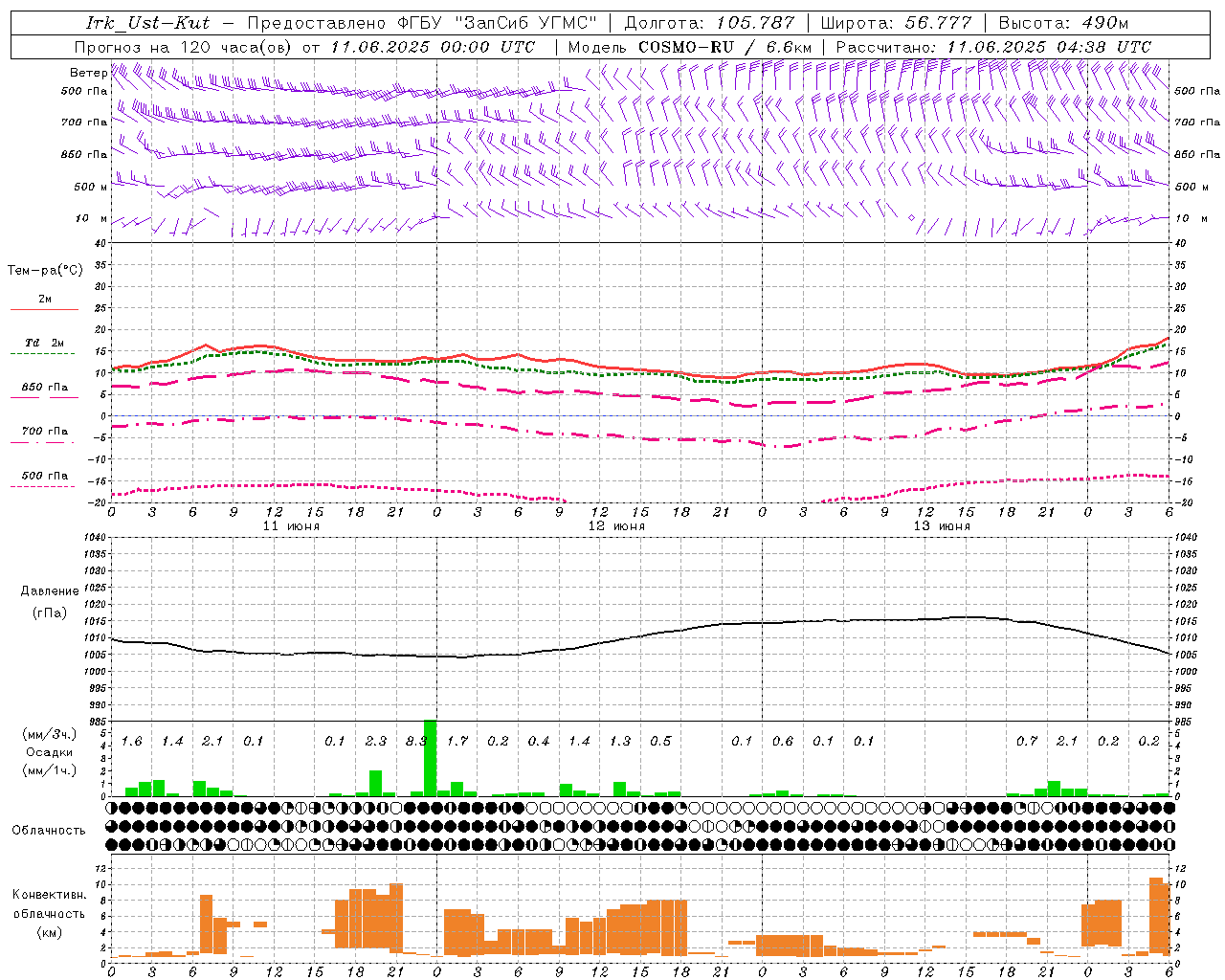
Task: Click 'Прогноз на 120 часа(ов)' forecast label
Action: coord(185,47)
